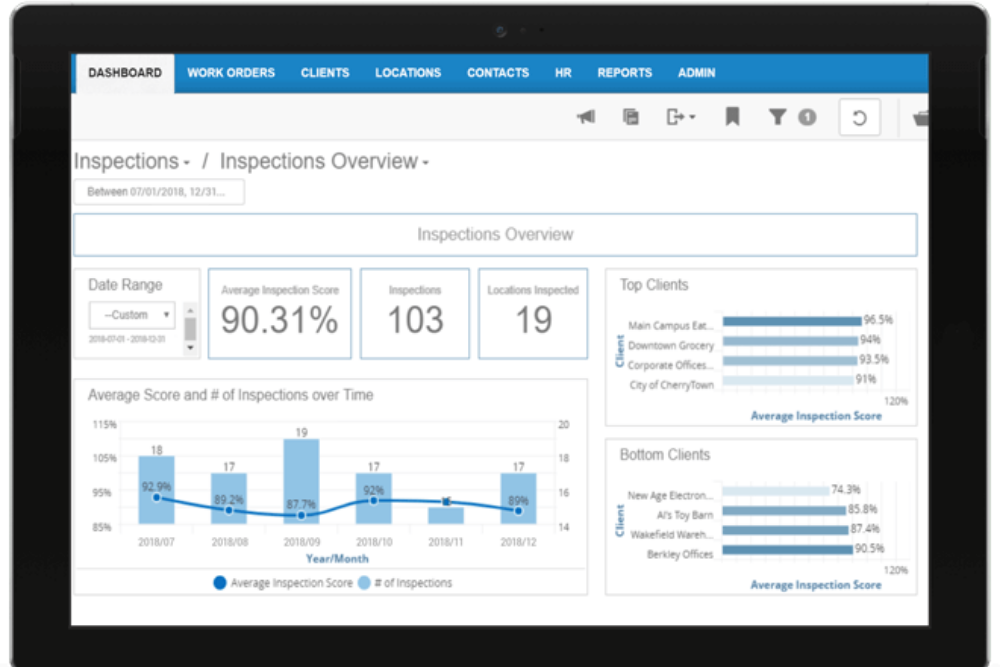Screen dimensions: 1000x667
Task: Click the chart title Average Score and # of Inspections
Action: click(230, 395)
